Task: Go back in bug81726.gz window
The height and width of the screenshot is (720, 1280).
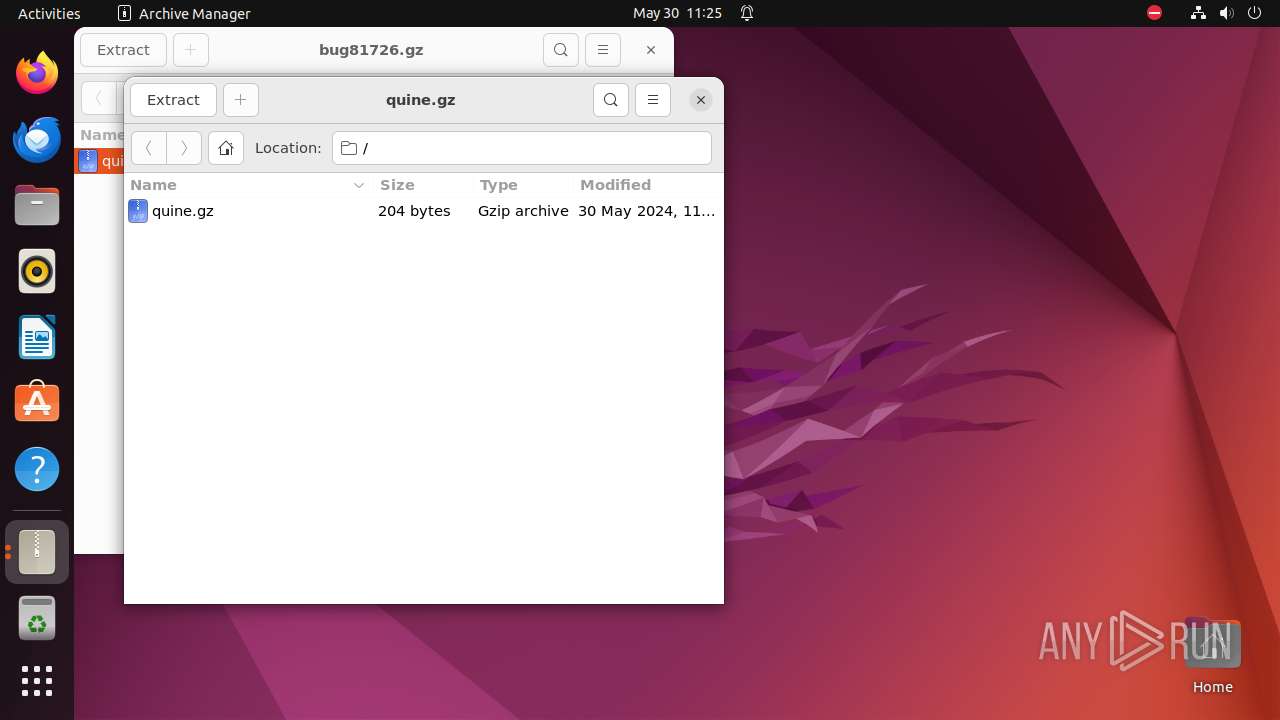Action: [x=99, y=98]
